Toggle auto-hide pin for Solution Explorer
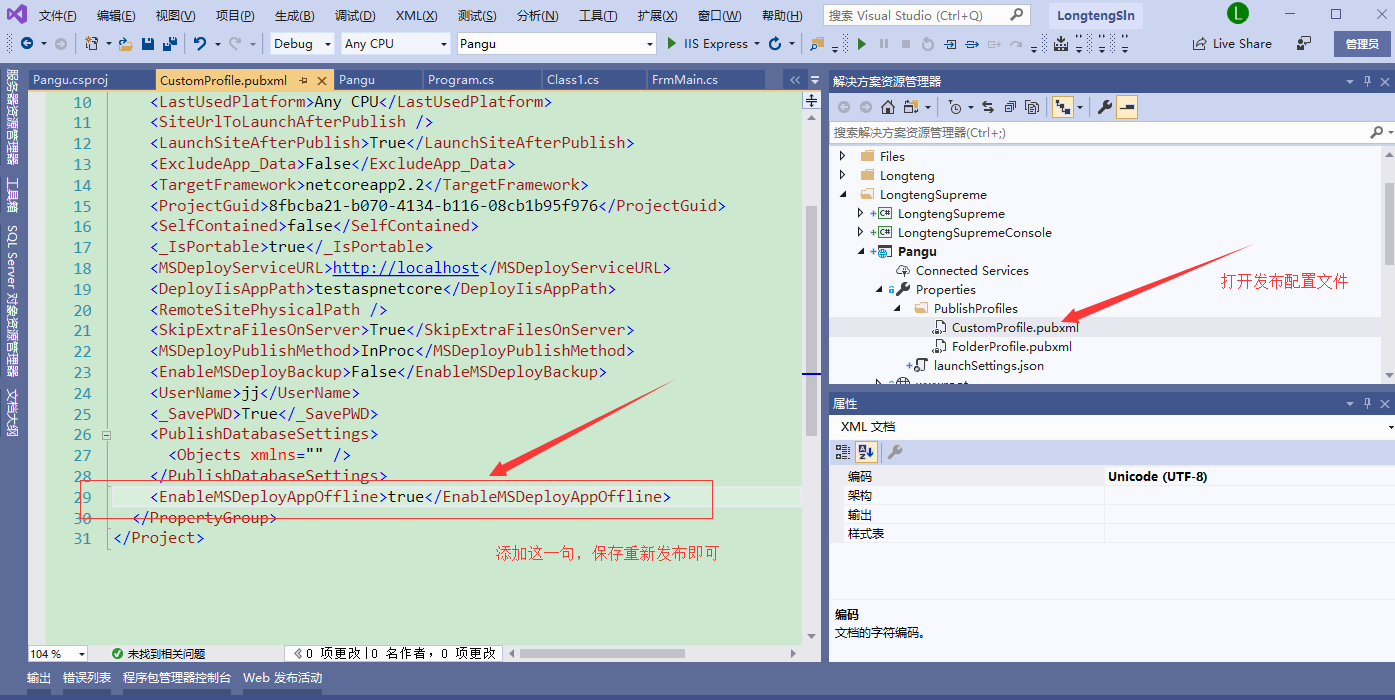 [x=1369, y=81]
